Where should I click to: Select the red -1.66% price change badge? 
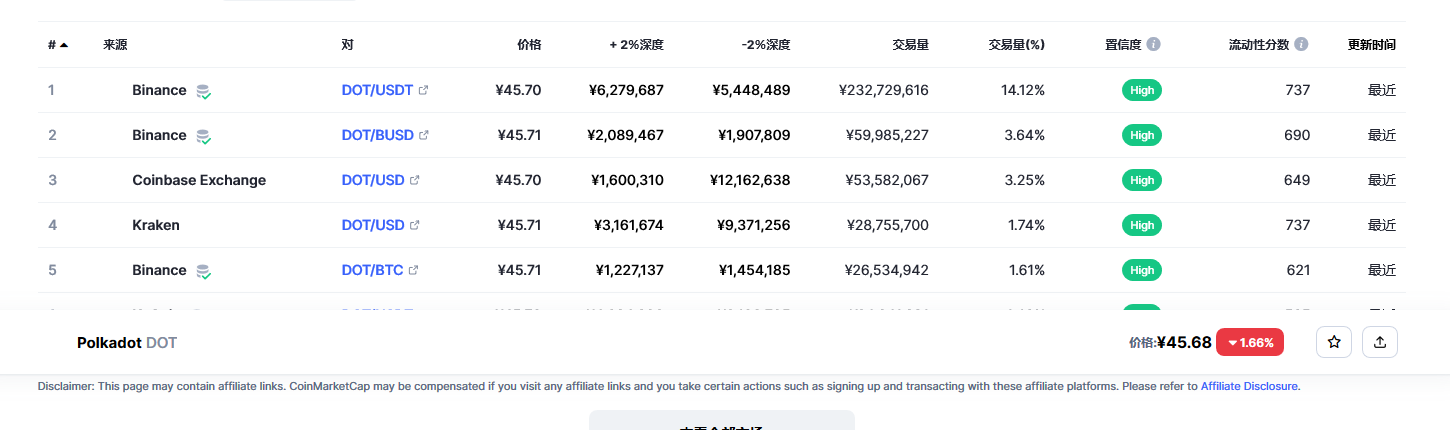(x=1250, y=342)
